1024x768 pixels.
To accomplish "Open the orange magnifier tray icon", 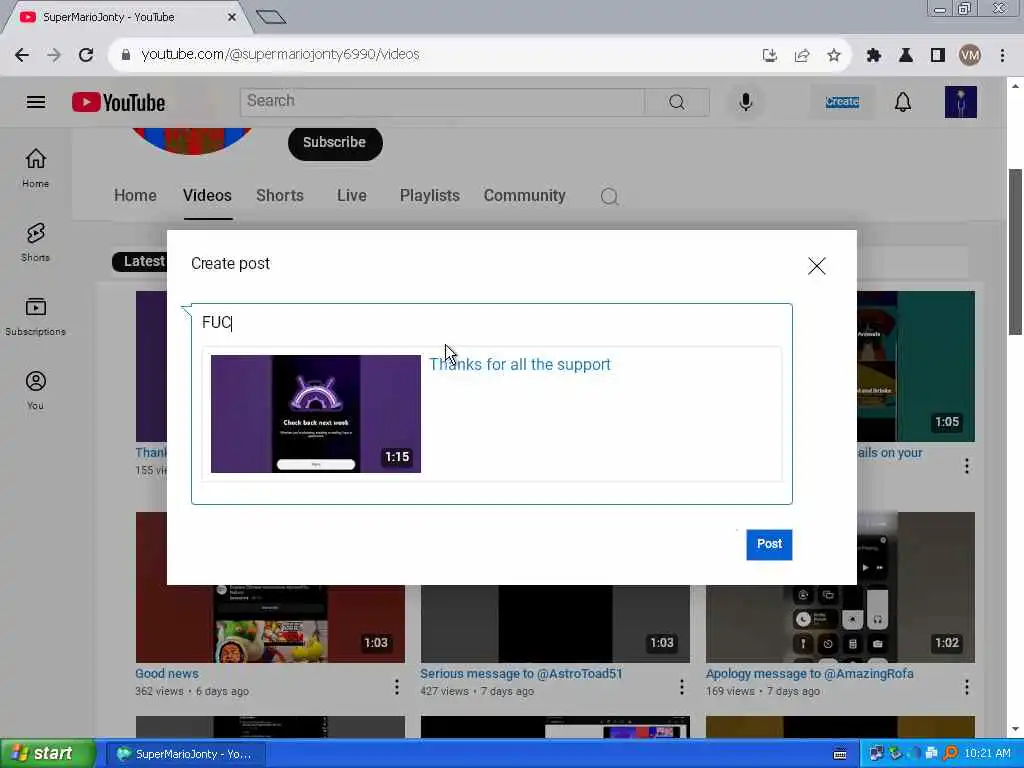I will [951, 754].
